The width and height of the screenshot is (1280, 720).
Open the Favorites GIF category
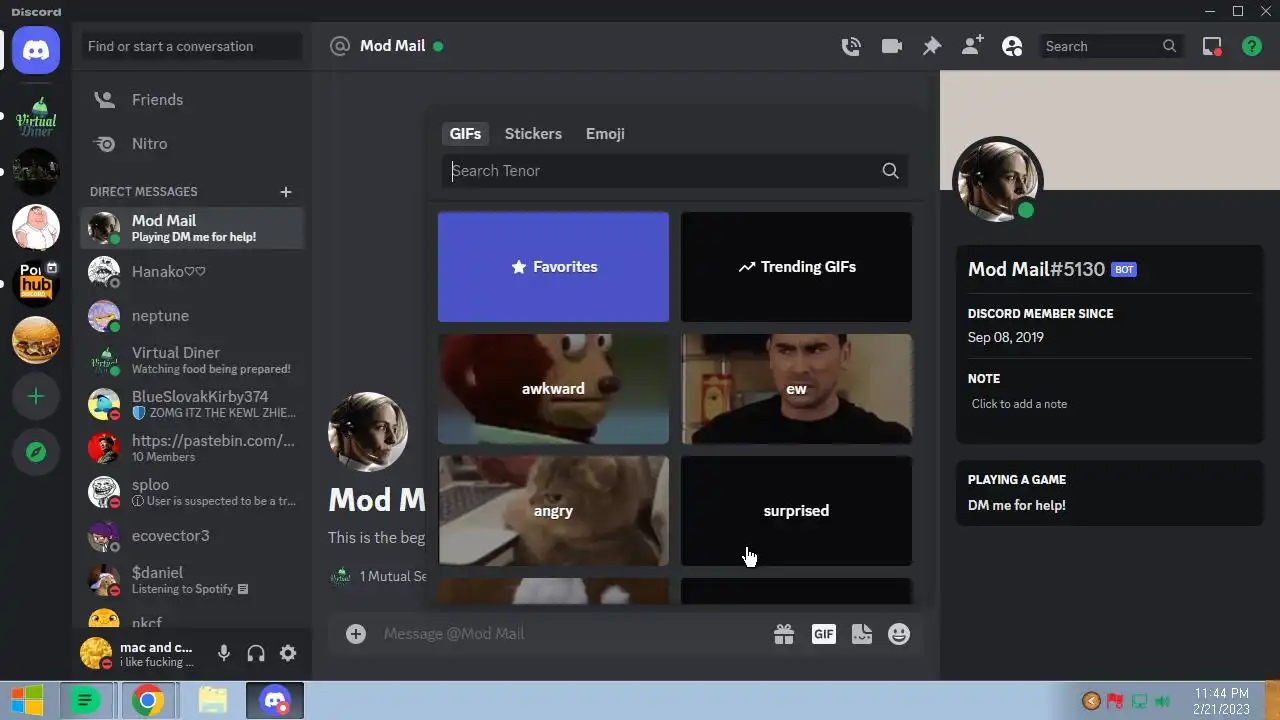click(x=553, y=267)
